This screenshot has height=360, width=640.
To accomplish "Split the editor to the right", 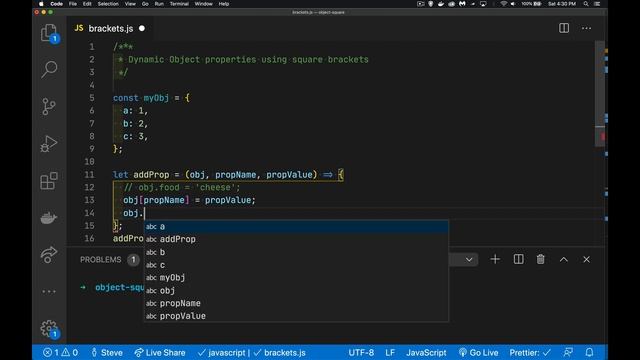I will click(564, 28).
